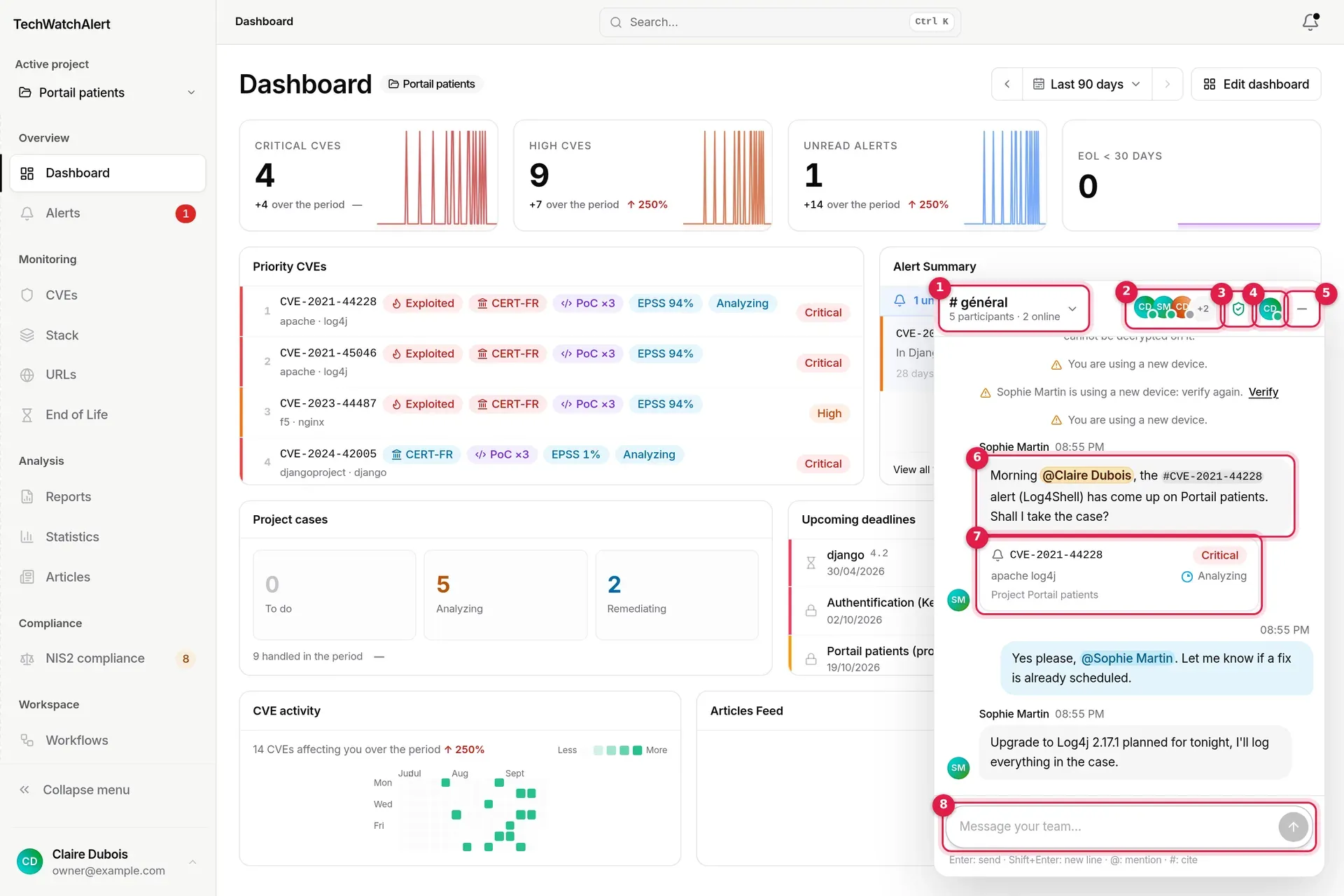This screenshot has width=1344, height=896.
Task: Click the Analyzing cases card showing 5
Action: coord(505,595)
